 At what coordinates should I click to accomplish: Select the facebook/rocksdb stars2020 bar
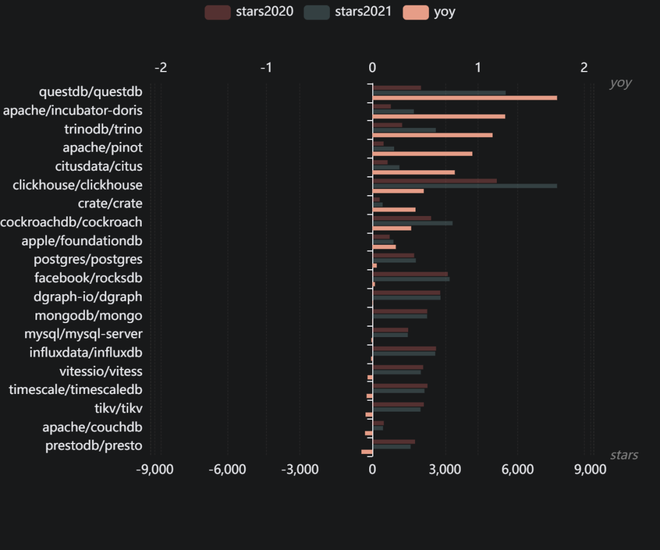coord(410,273)
